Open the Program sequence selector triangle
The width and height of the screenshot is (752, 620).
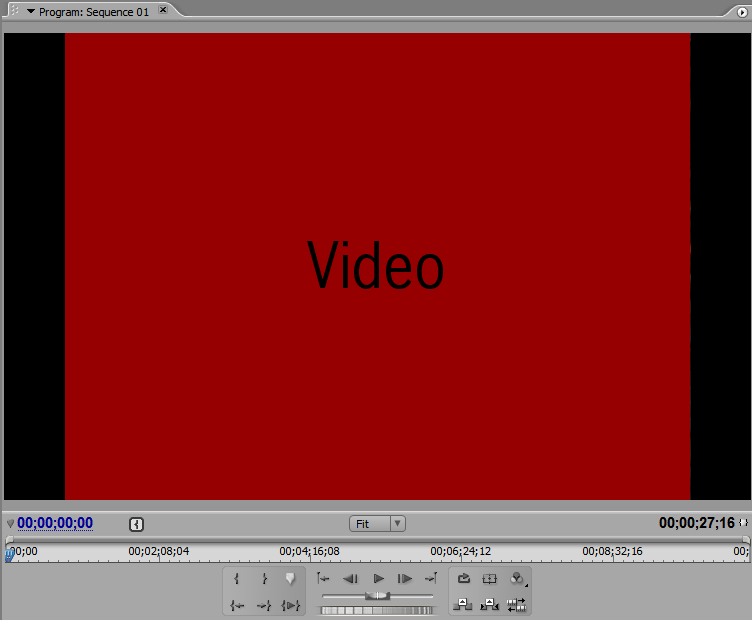(31, 11)
